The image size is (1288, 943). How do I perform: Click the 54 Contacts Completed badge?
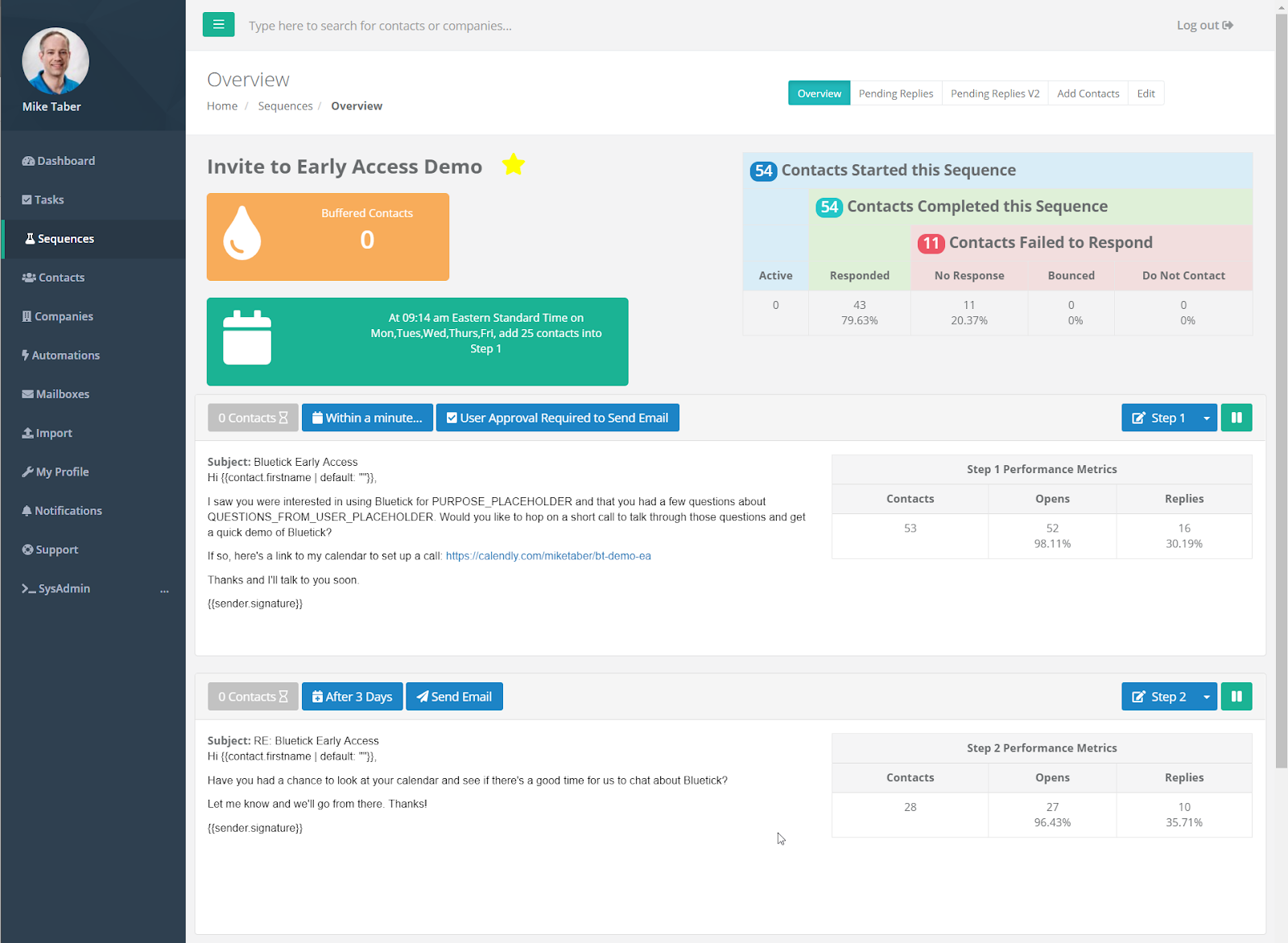click(829, 207)
